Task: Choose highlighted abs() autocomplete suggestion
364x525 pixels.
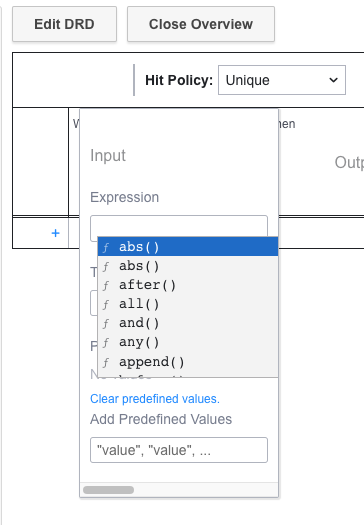Action: tap(188, 247)
